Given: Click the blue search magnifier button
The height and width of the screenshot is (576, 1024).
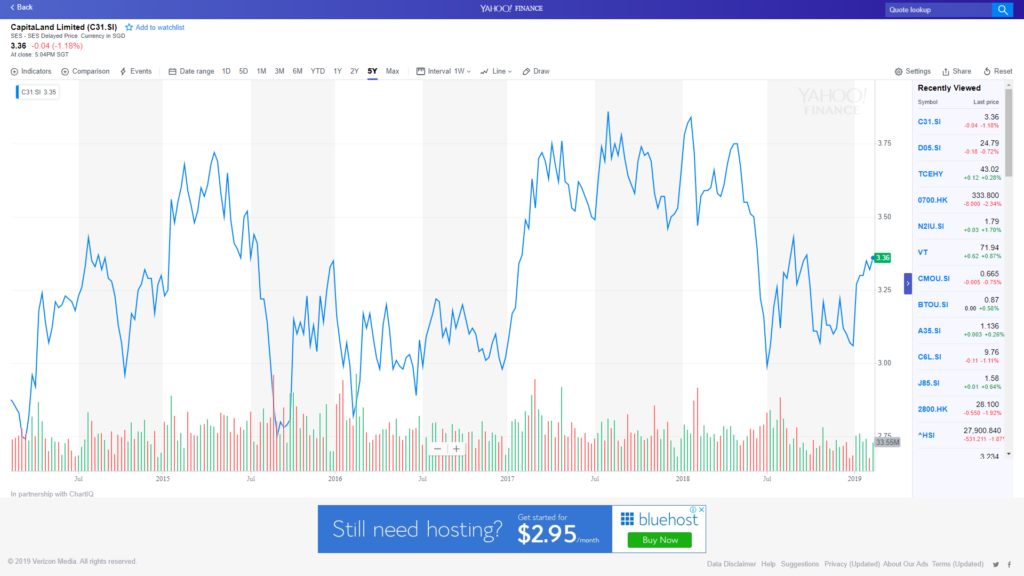Looking at the screenshot, I should tap(1002, 10).
